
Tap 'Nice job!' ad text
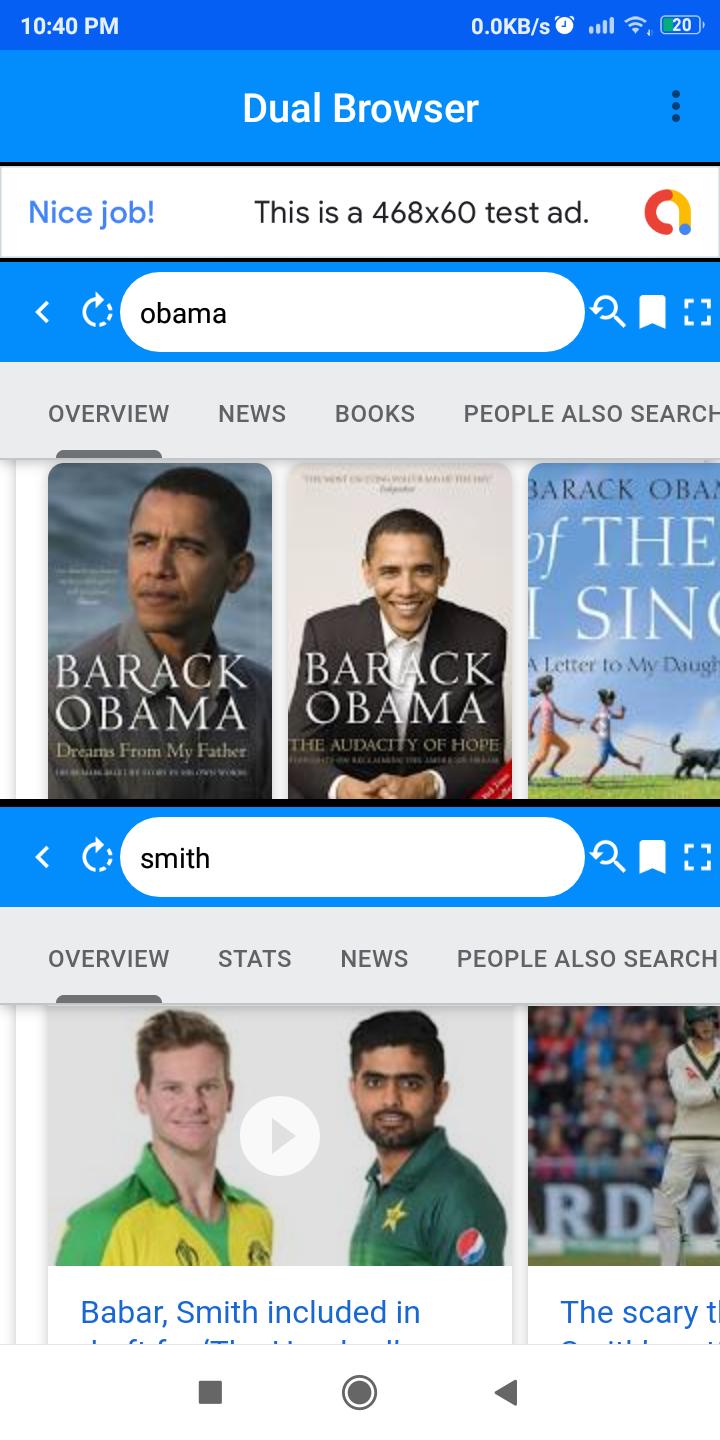point(91,212)
